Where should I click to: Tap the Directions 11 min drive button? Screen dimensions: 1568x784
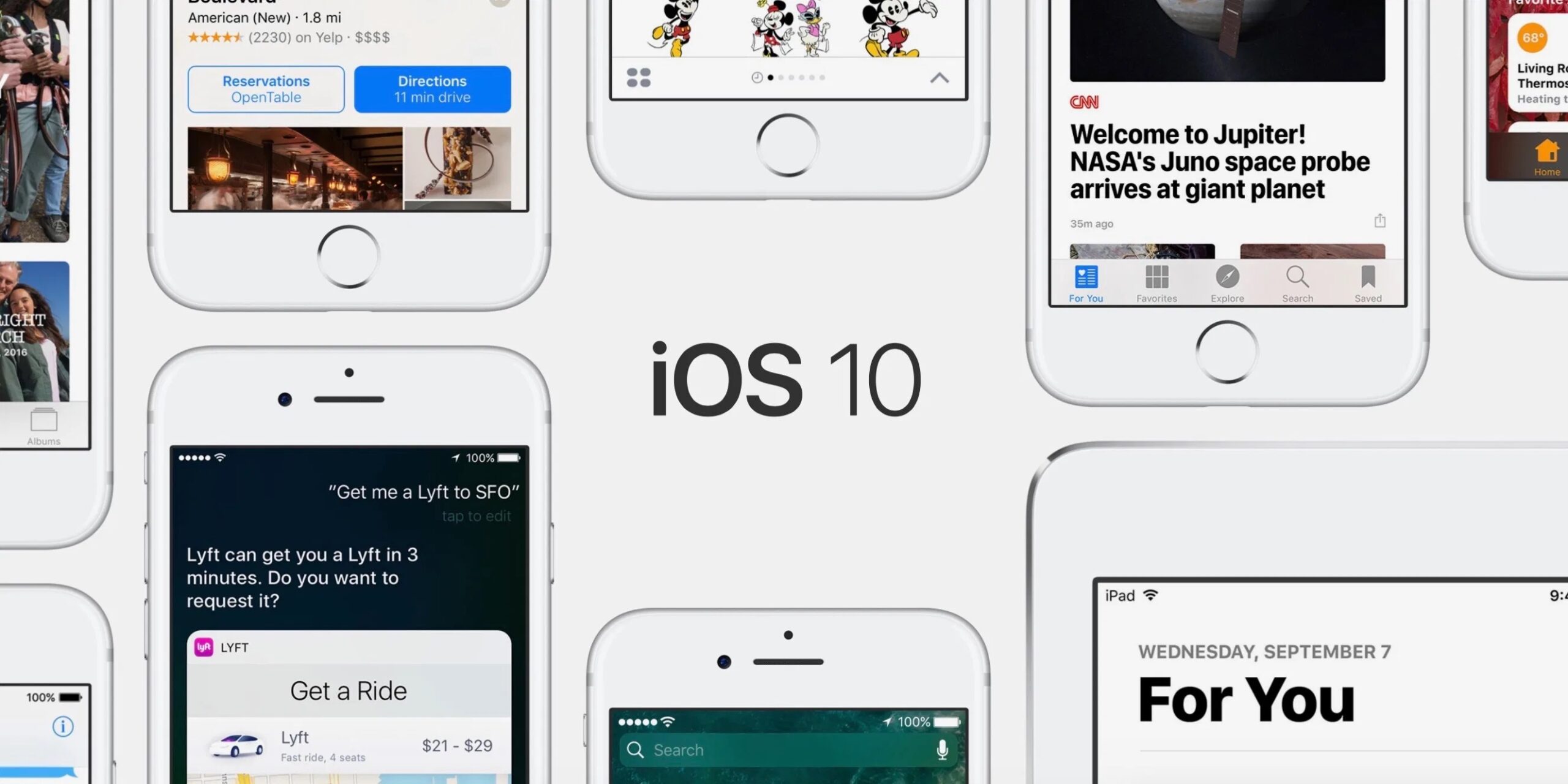tap(433, 88)
